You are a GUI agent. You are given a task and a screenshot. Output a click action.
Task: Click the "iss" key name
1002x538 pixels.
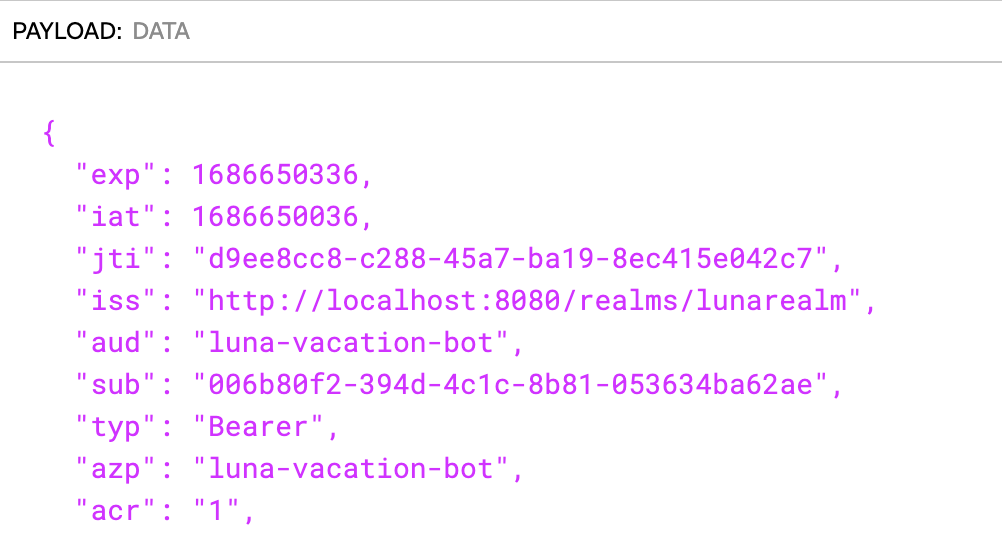116,301
